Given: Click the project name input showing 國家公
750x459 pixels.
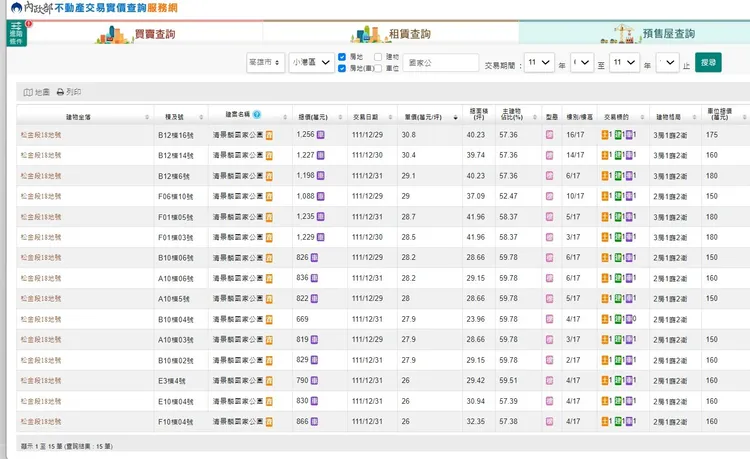Looking at the screenshot, I should click(x=441, y=63).
